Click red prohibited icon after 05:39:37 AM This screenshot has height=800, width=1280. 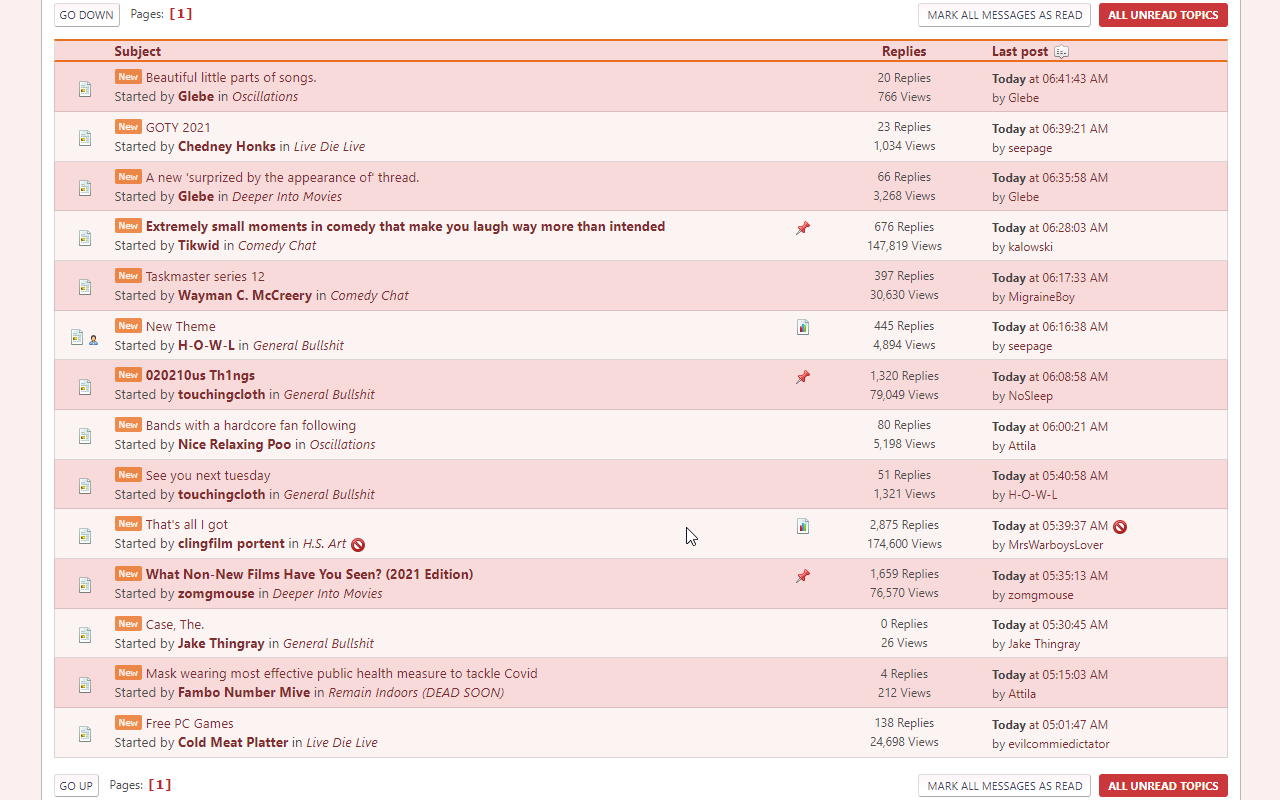[x=1120, y=527]
